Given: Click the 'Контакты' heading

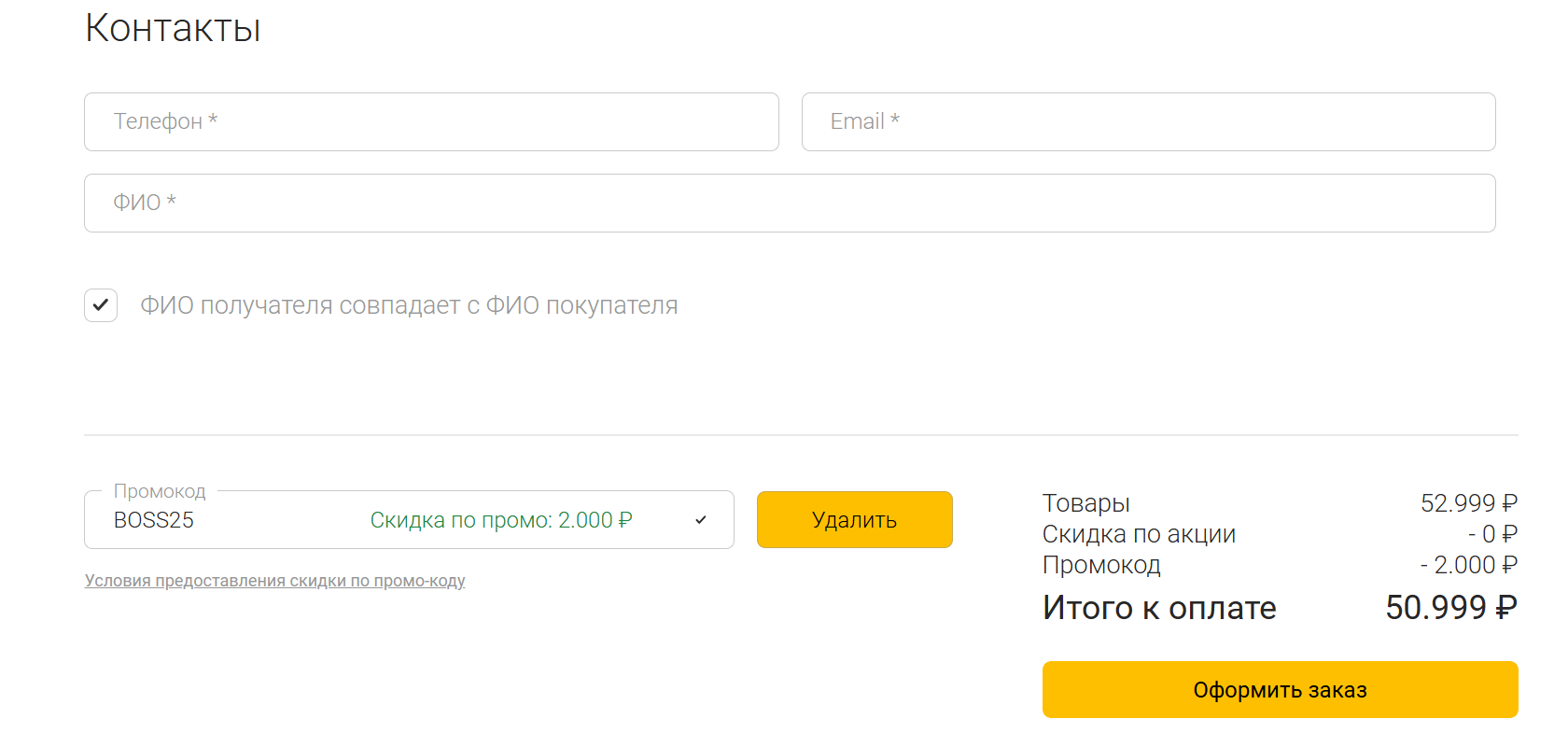Looking at the screenshot, I should click(173, 29).
